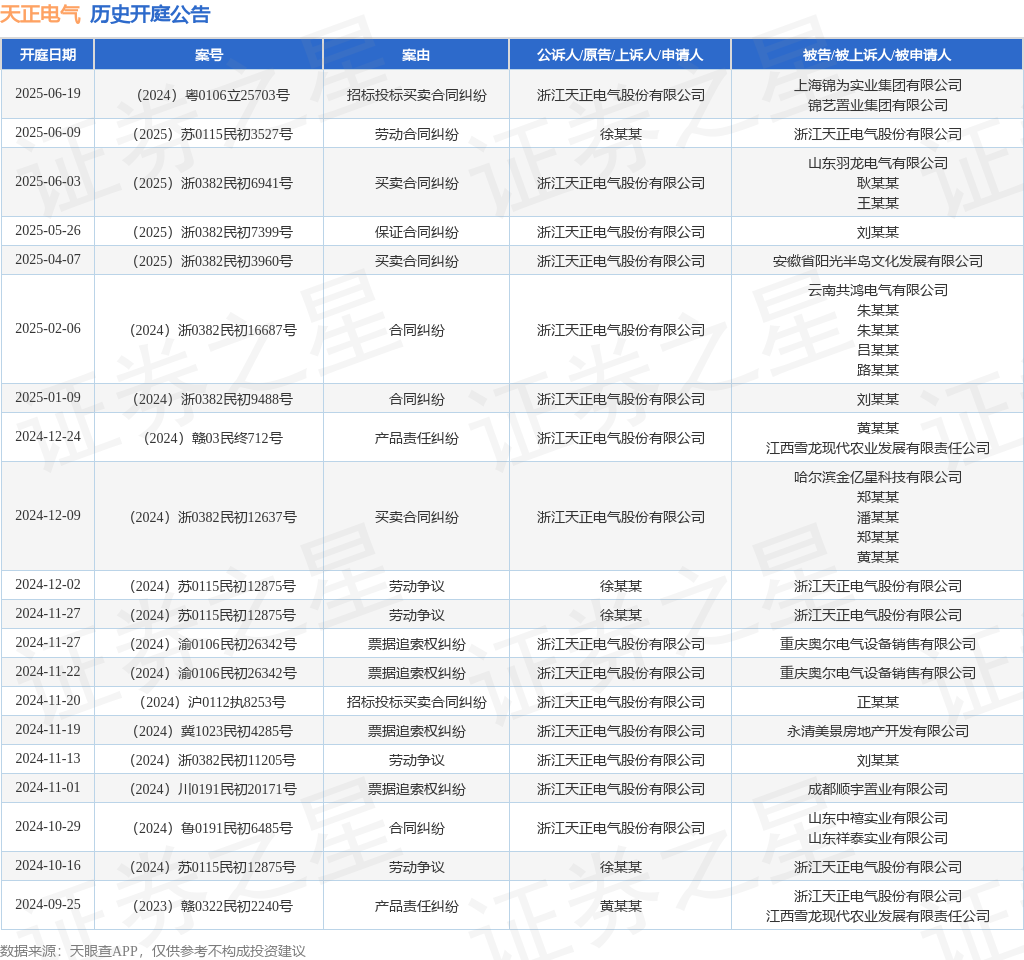Click date cell 2025-04-07
Image resolution: width=1024 pixels, height=960 pixels.
click(48, 259)
